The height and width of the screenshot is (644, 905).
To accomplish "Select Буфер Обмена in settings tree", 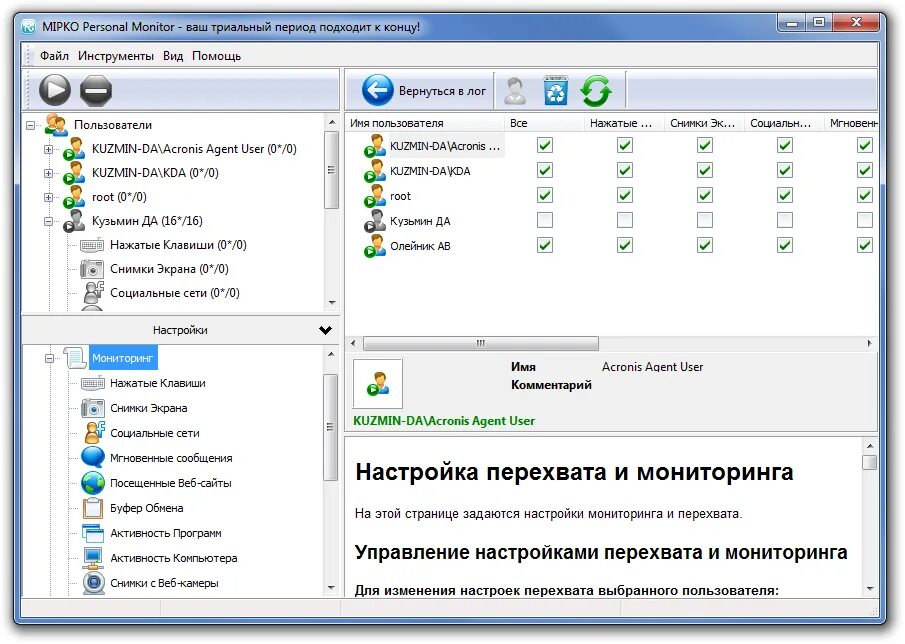I will (147, 508).
